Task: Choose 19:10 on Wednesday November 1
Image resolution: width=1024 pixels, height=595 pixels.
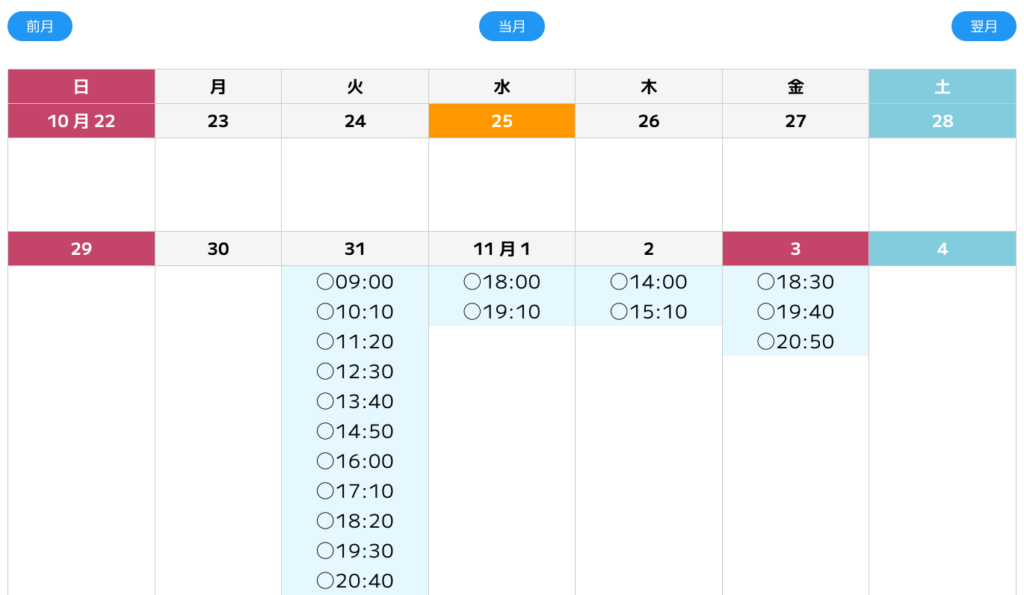Action: click(x=502, y=312)
